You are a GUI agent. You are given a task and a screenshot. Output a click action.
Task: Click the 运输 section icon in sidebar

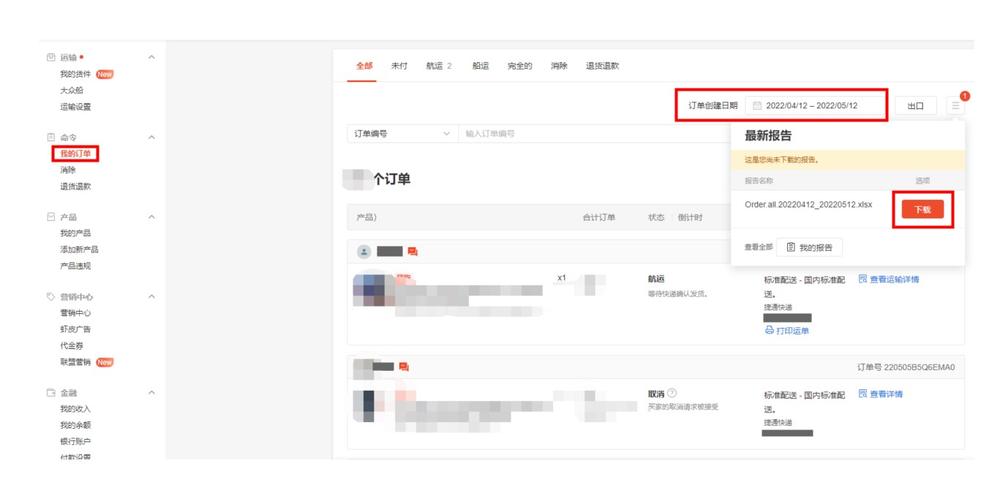tap(51, 58)
